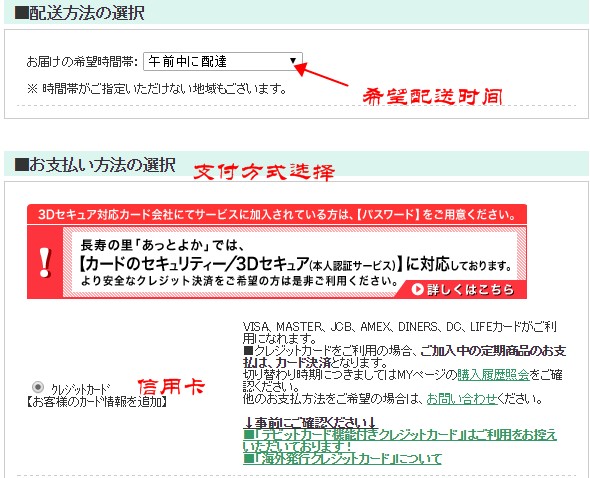Open the デビットカード機能付きクレジットカード notice link
Image resolution: width=590 pixels, height=478 pixels.
[x=400, y=441]
